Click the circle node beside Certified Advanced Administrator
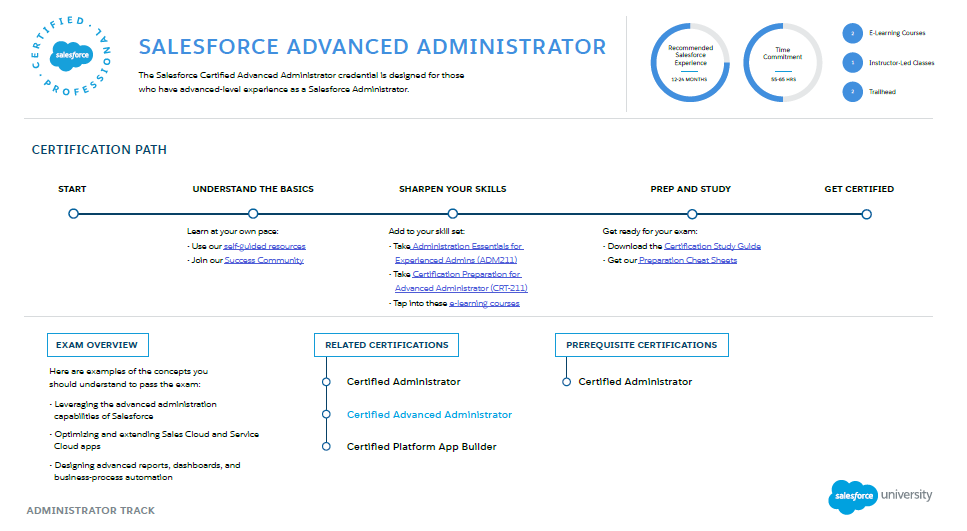This screenshot has height=531, width=967. point(326,414)
